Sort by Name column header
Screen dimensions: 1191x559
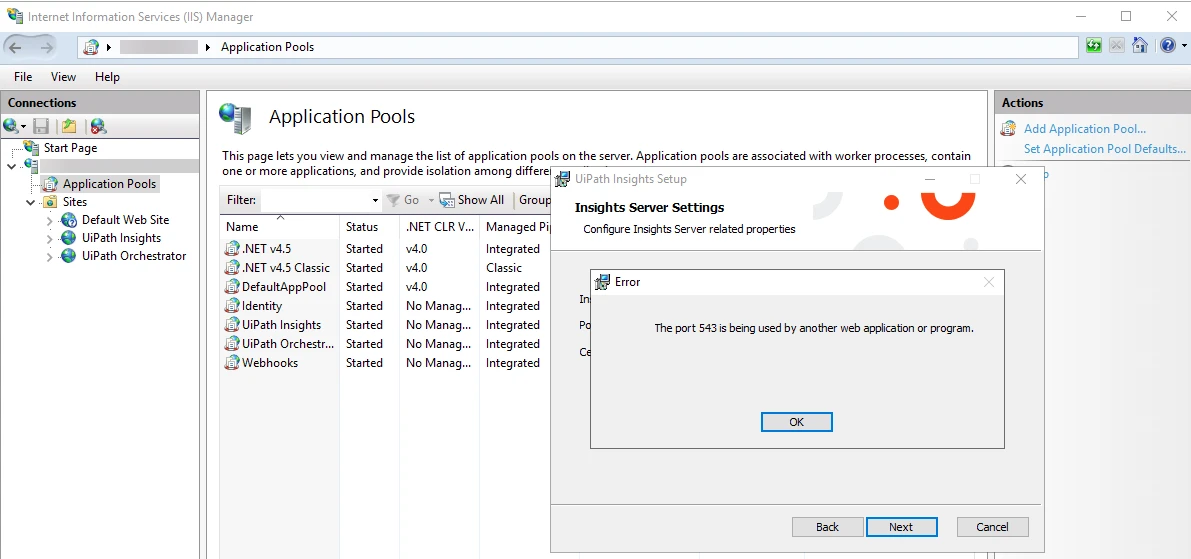[x=280, y=226]
